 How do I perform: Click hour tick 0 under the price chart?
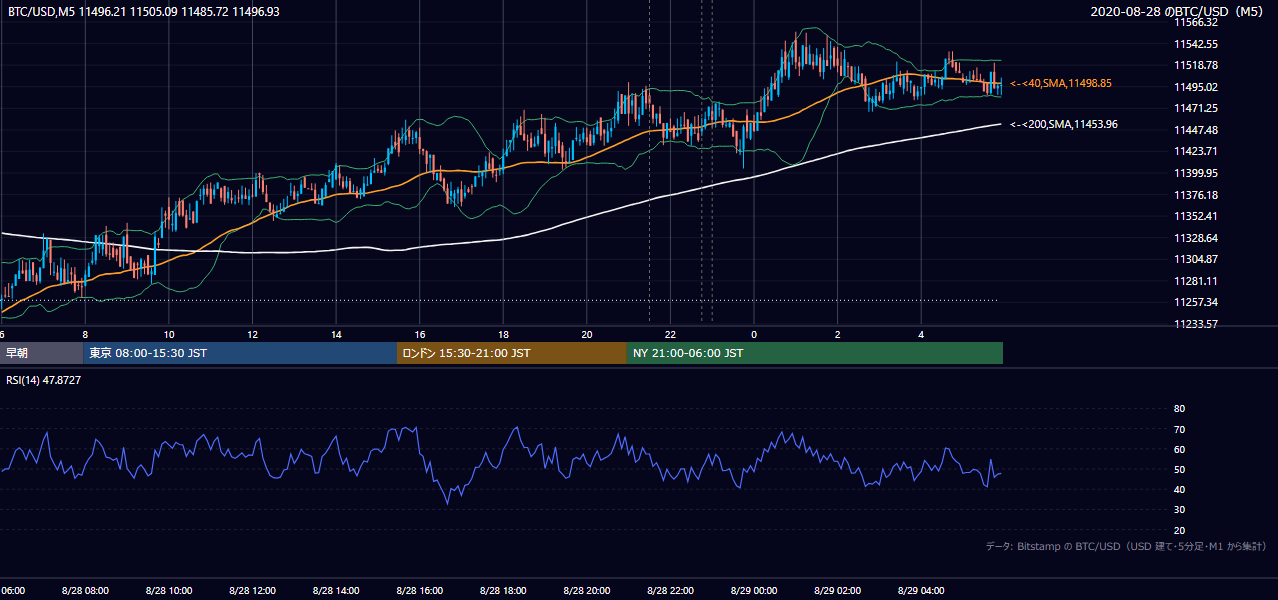(754, 334)
